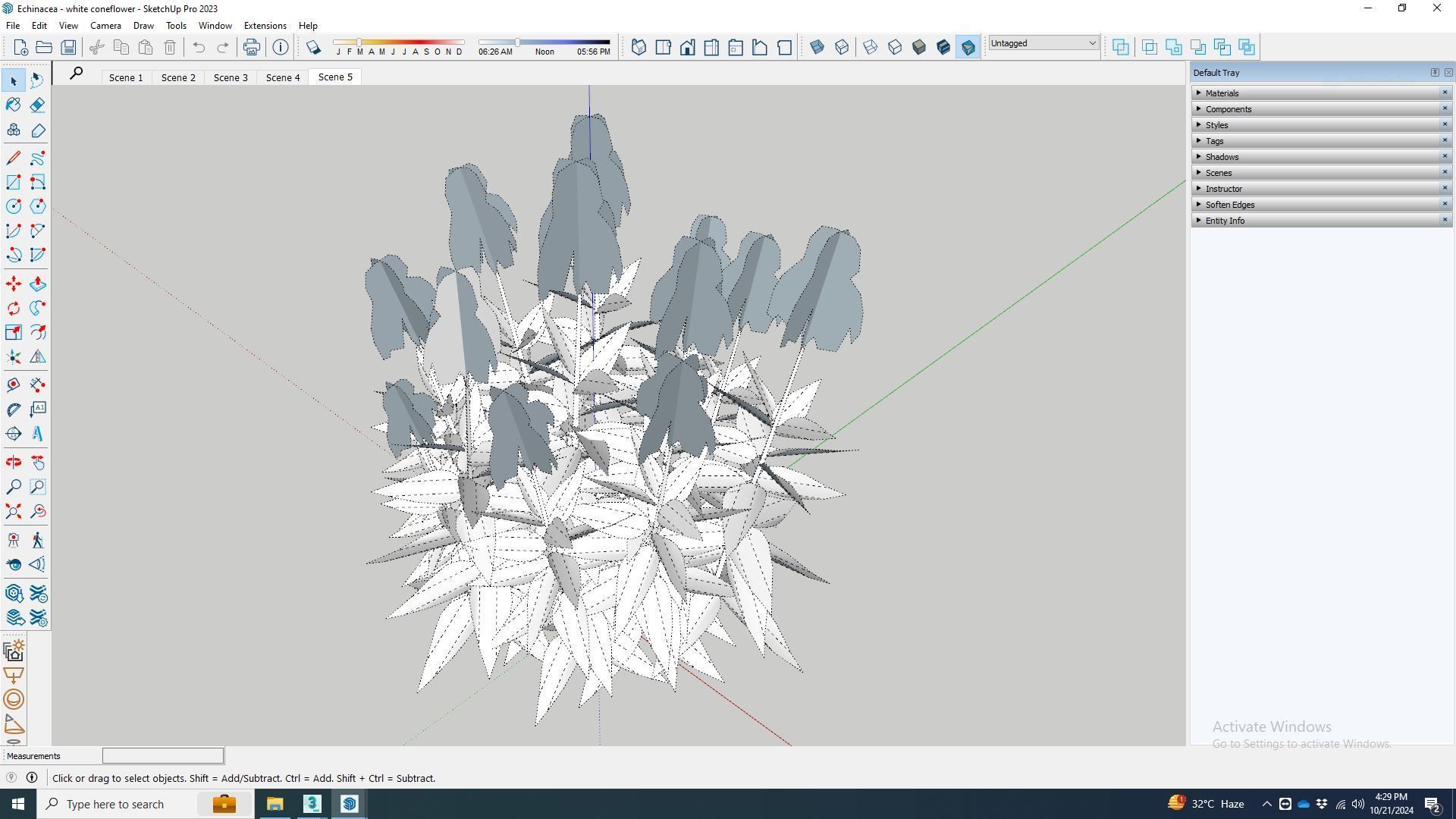Viewport: 1456px width, 819px height.
Task: Toggle Monochrome face style
Action: click(968, 47)
